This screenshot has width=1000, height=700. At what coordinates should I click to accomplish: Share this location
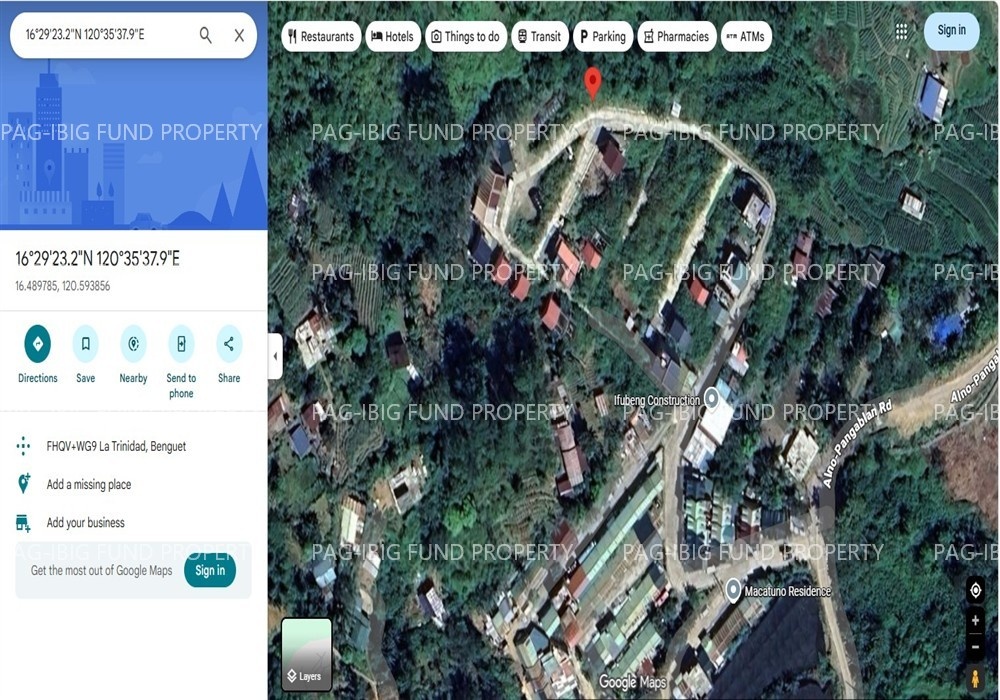[229, 344]
